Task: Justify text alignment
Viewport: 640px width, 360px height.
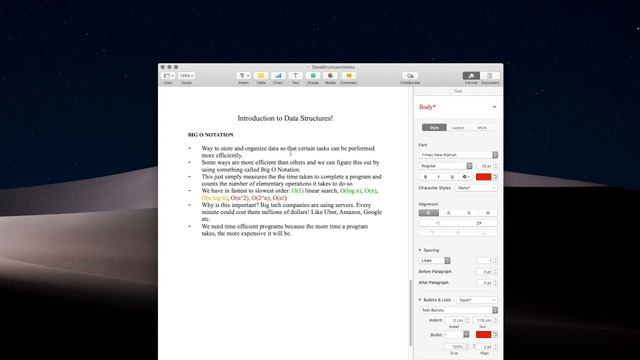Action: click(x=488, y=213)
